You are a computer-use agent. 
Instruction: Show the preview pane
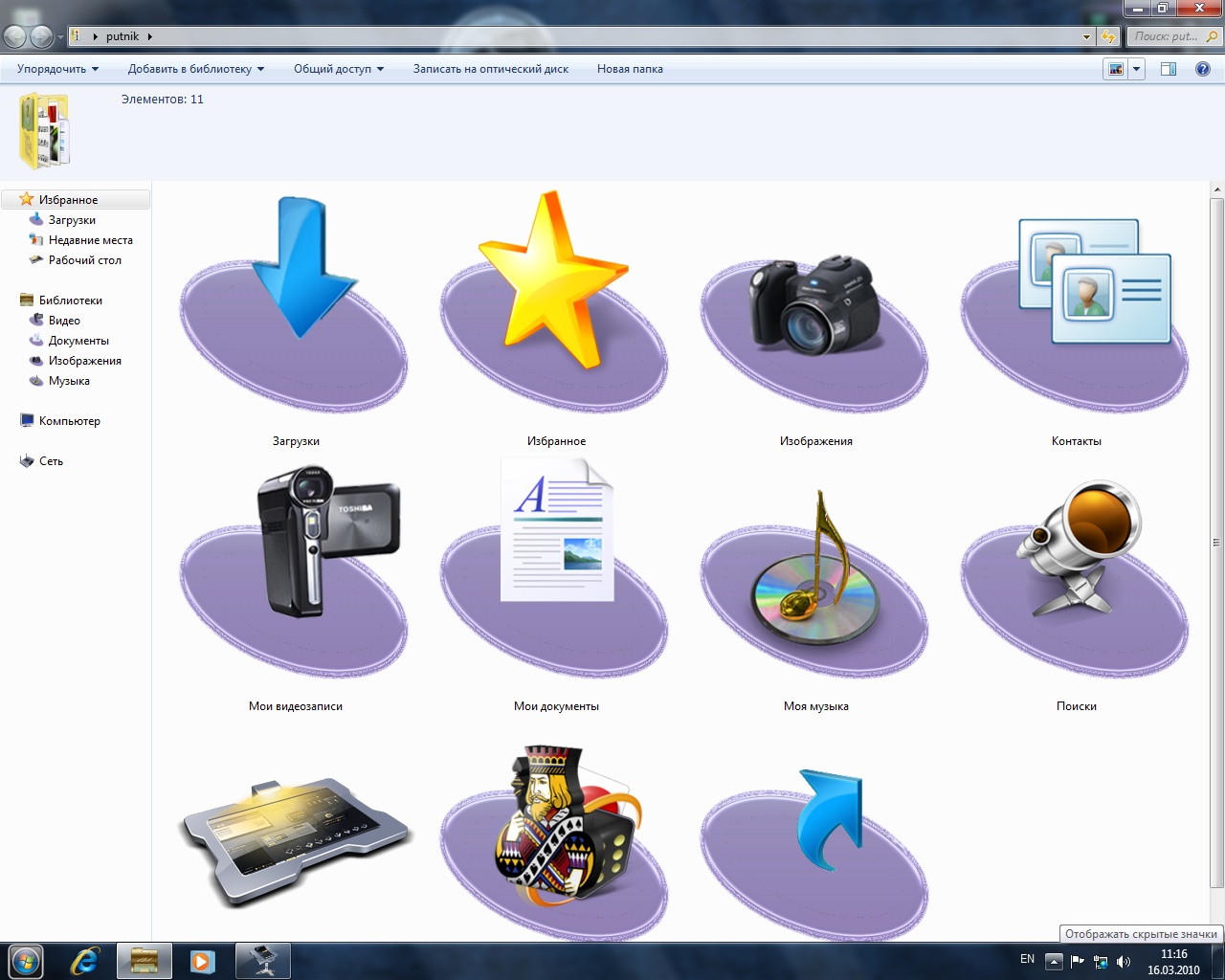tap(1169, 69)
